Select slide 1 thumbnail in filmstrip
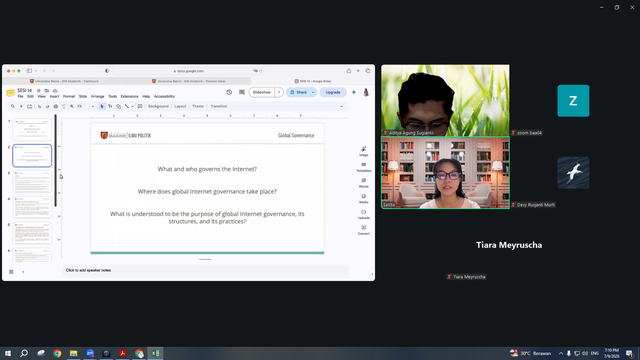Viewport: 640px width, 360px height. coord(32,130)
